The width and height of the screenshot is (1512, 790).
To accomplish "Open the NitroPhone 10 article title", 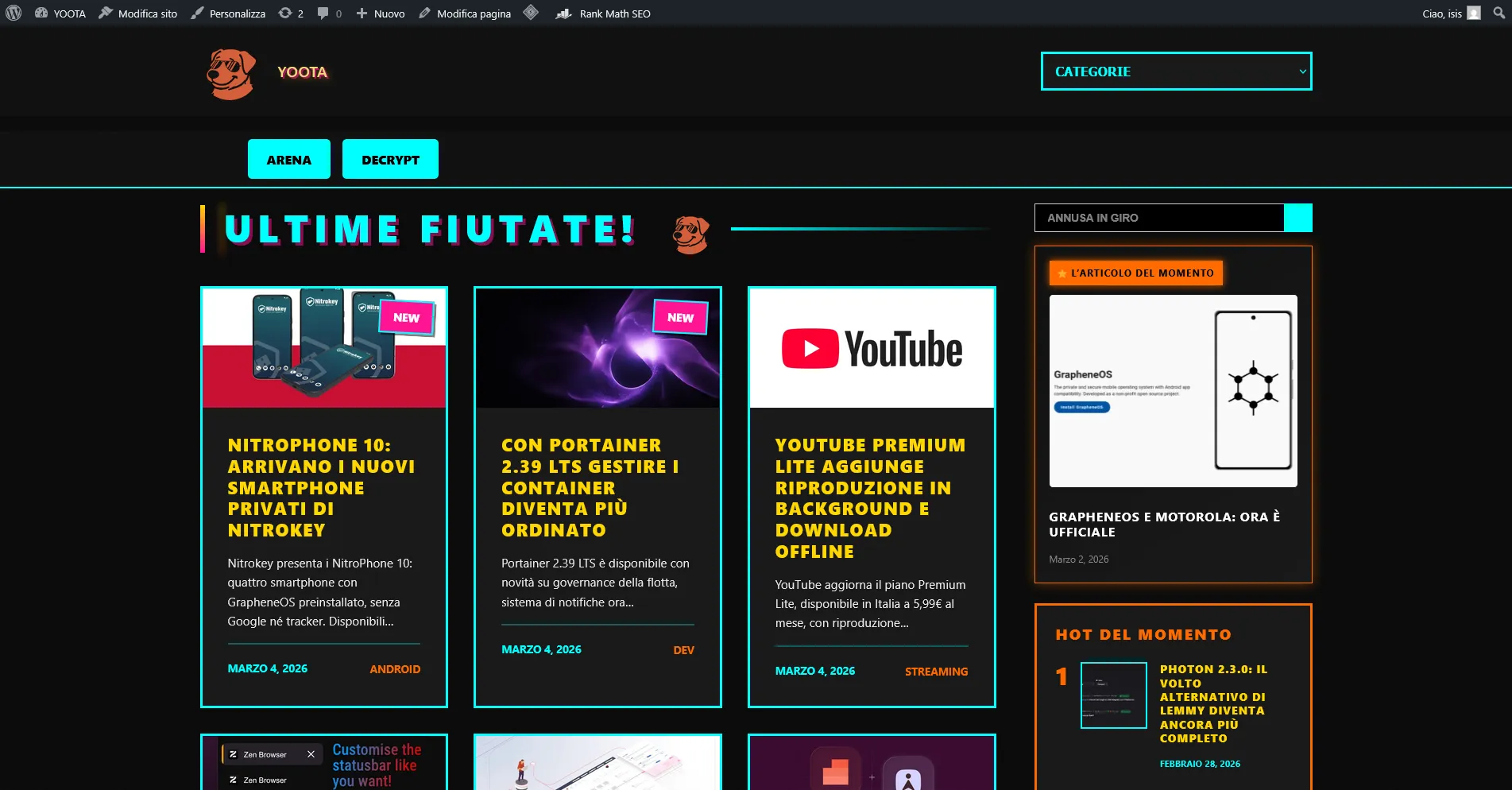I will 321,487.
